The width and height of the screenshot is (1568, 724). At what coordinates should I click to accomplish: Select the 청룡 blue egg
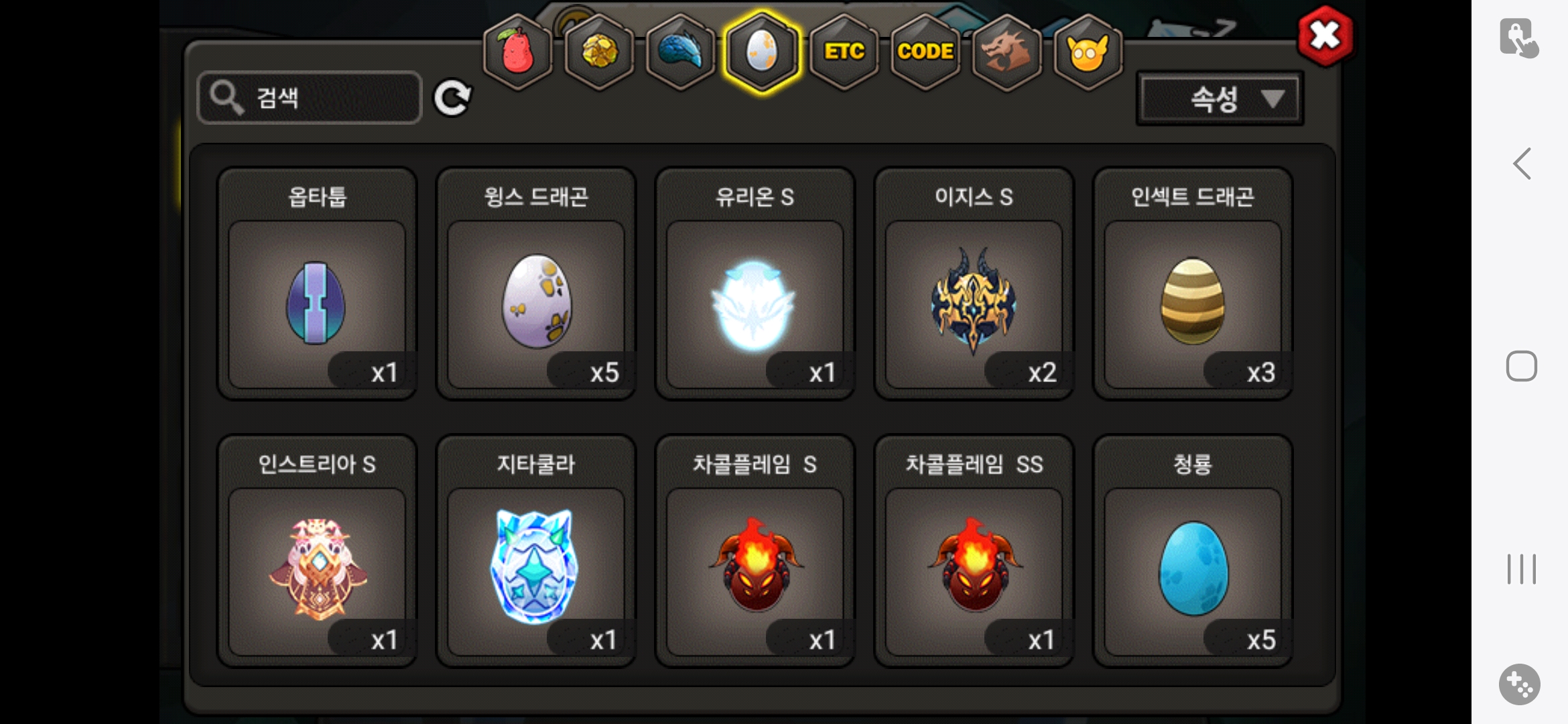[x=1193, y=551]
